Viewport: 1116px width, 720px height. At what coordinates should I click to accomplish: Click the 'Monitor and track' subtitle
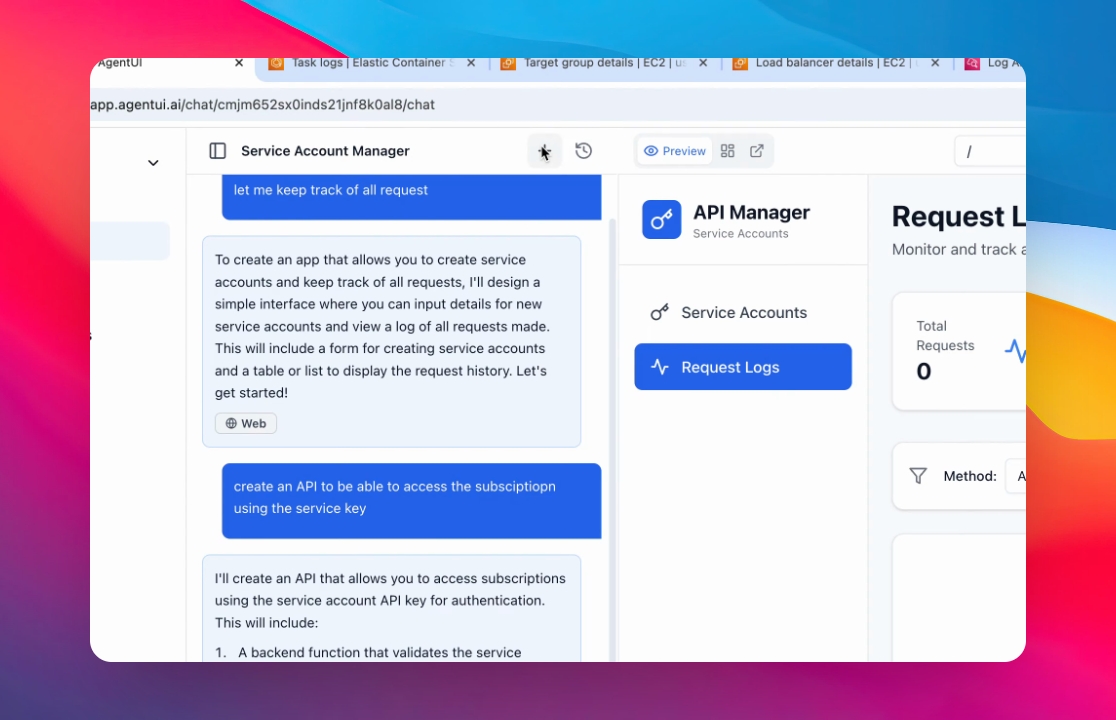tap(958, 250)
